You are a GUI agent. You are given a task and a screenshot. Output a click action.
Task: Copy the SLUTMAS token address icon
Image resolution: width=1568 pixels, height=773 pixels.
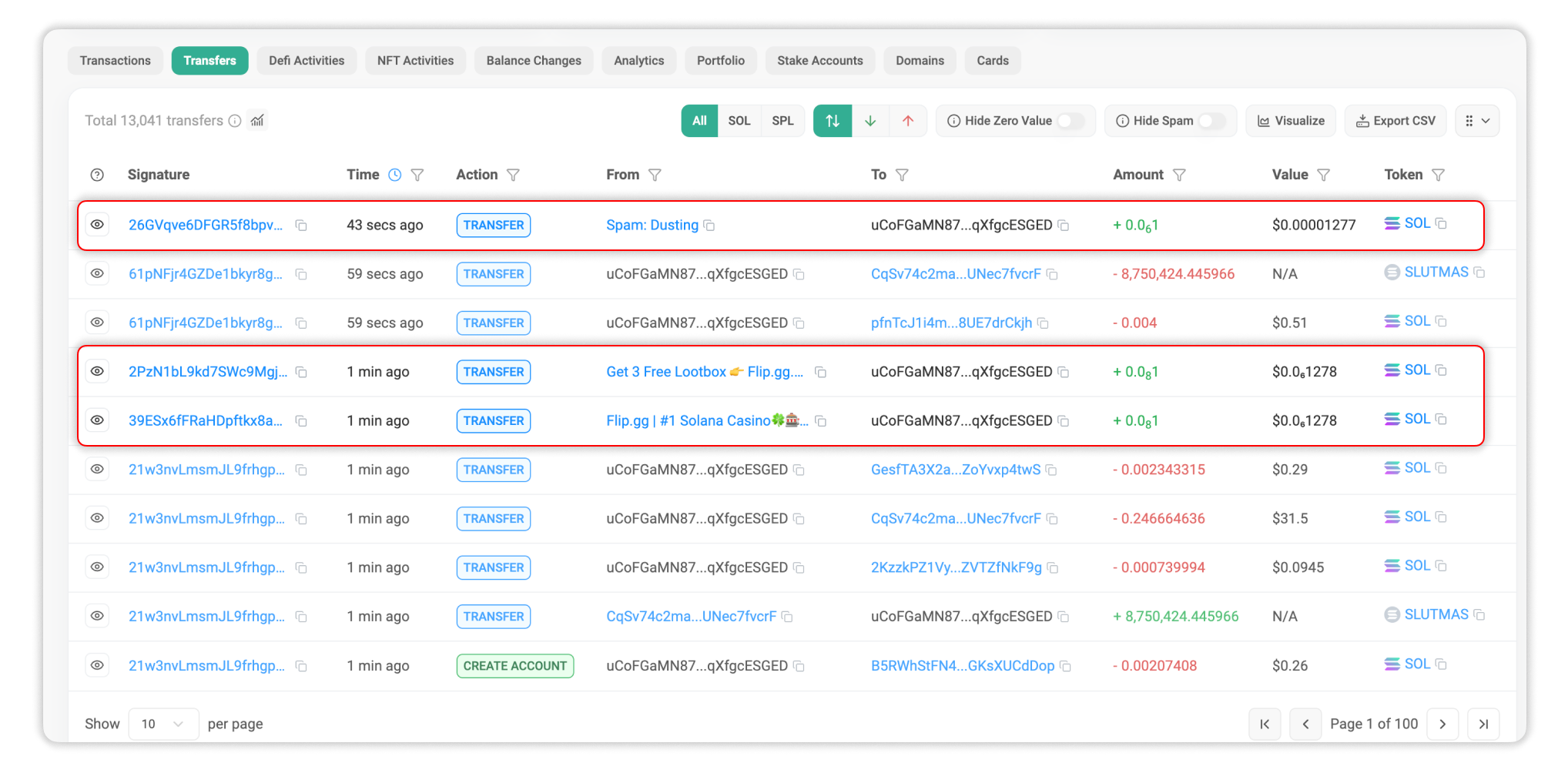pos(1479,272)
